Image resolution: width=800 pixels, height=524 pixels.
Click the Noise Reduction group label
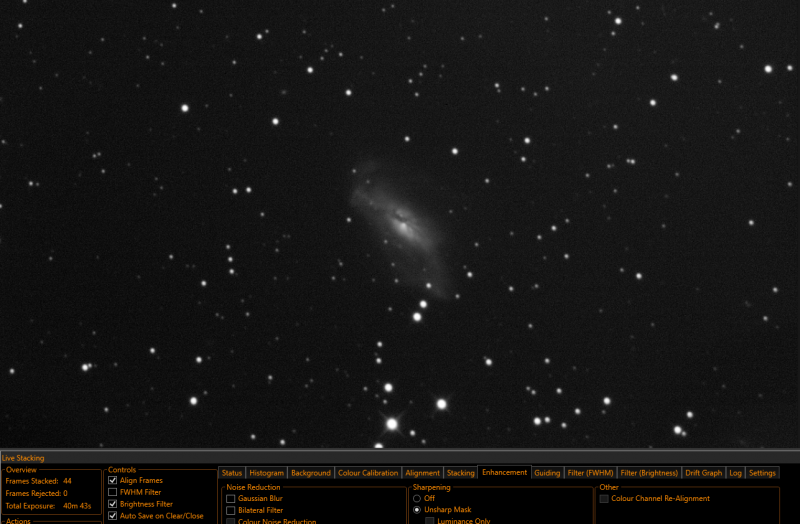pyautogui.click(x=253, y=487)
